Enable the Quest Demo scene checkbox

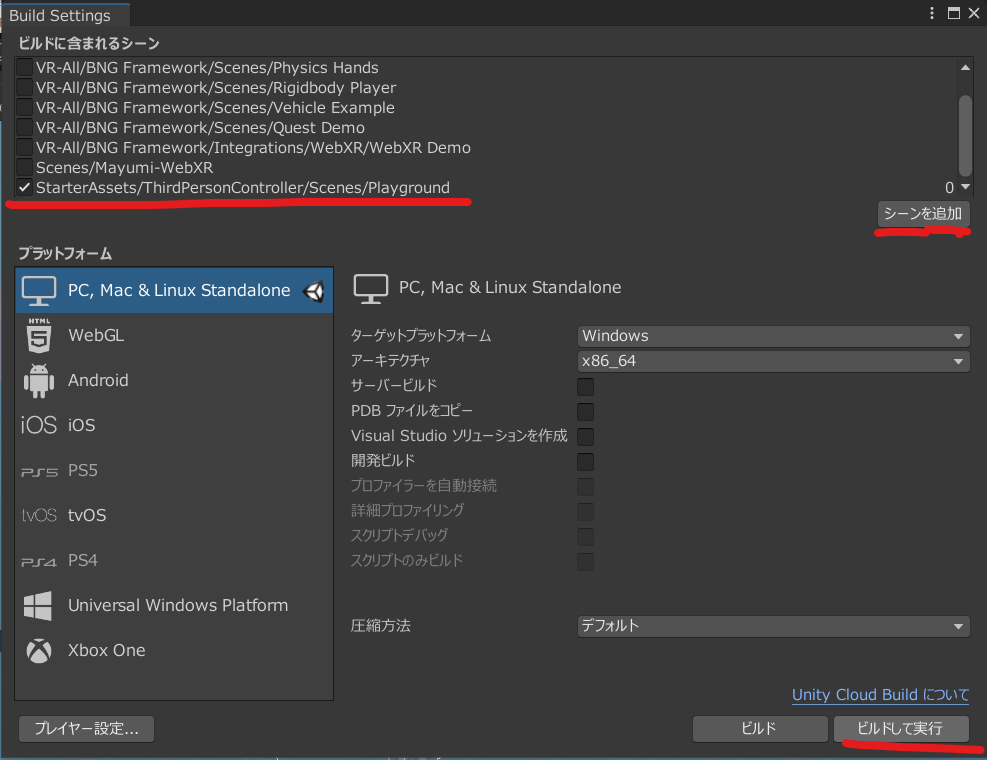coord(25,128)
